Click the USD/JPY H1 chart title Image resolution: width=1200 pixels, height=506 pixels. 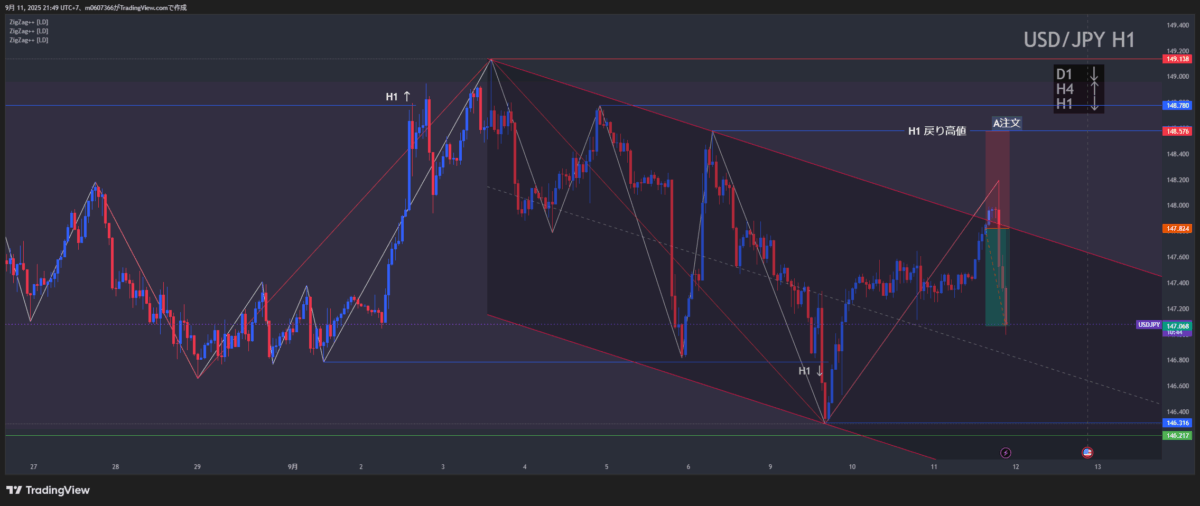[x=1078, y=40]
